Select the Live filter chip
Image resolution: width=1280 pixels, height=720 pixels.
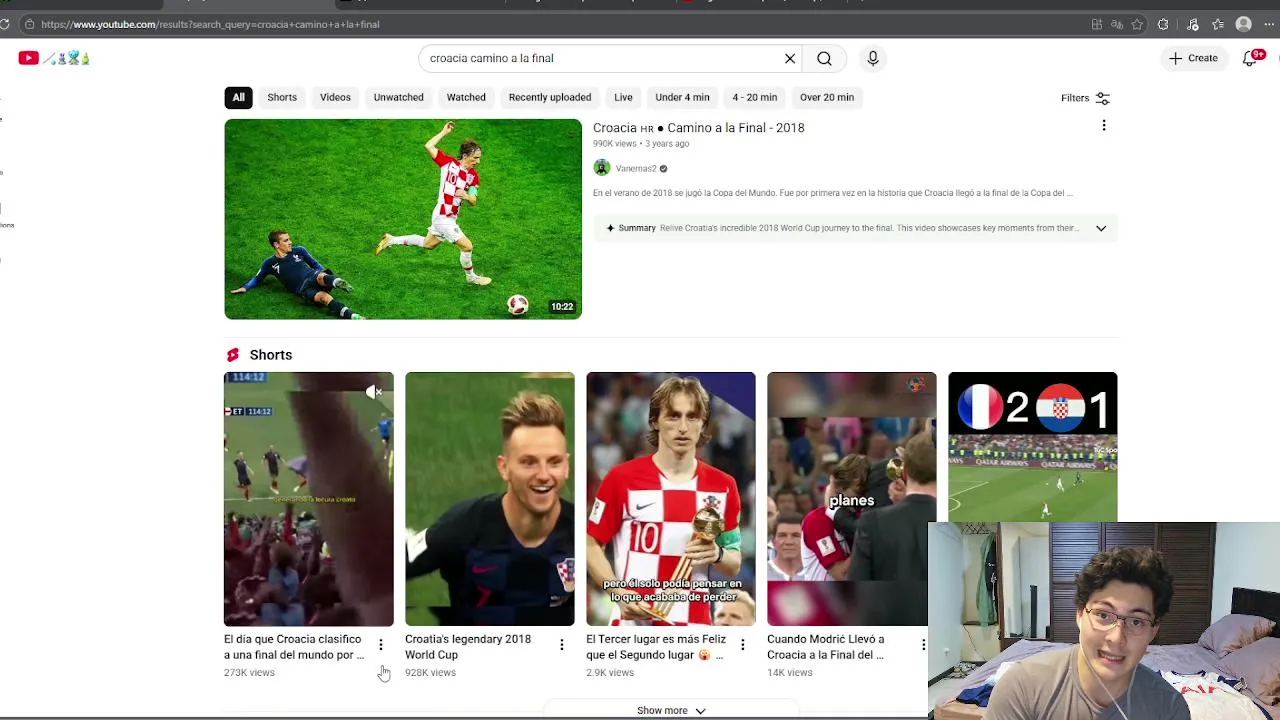click(623, 97)
